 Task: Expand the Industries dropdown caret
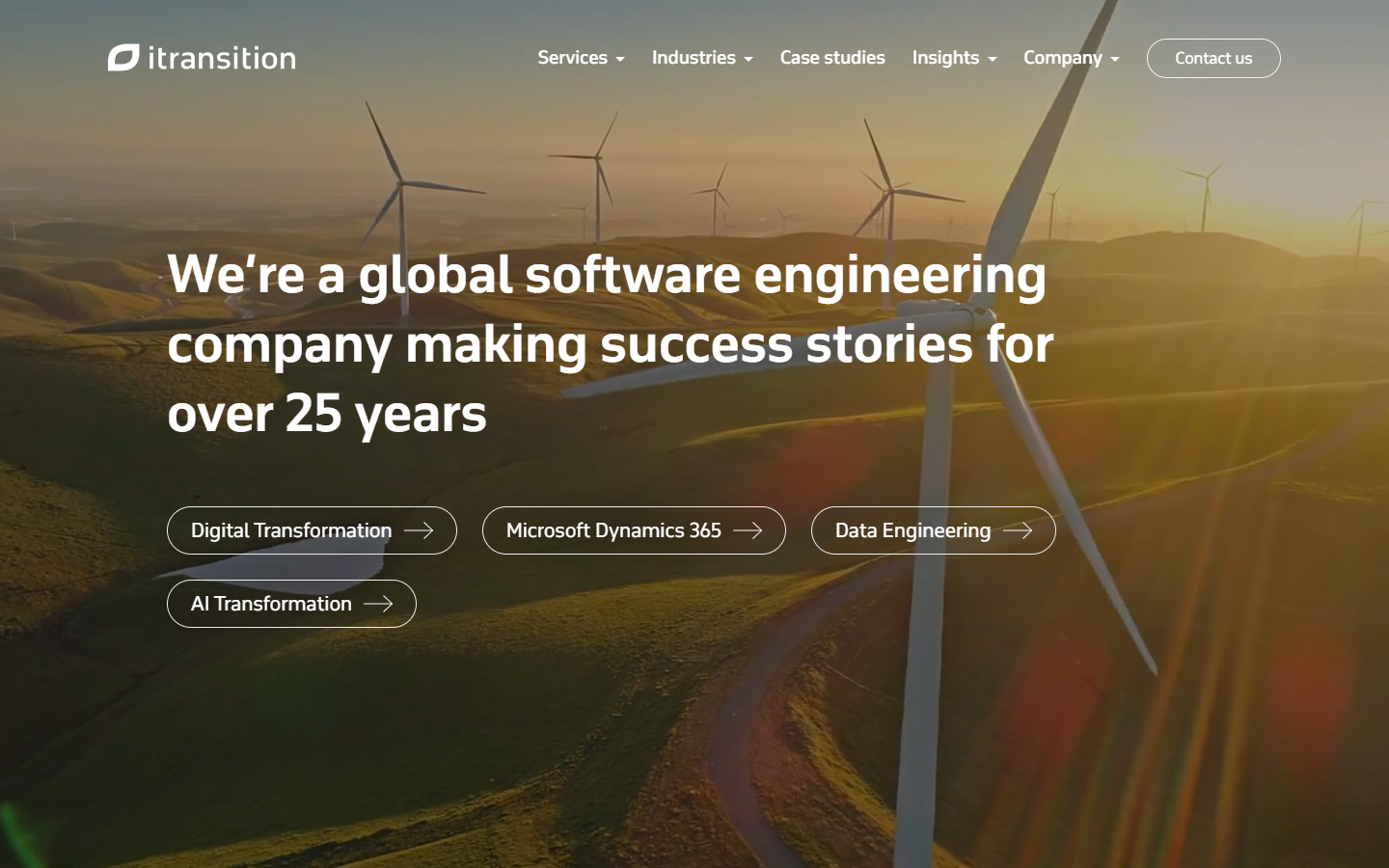pyautogui.click(x=749, y=60)
